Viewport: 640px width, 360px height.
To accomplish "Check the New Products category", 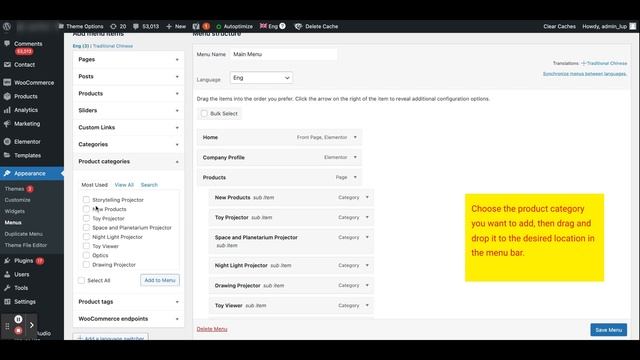I will [86, 209].
